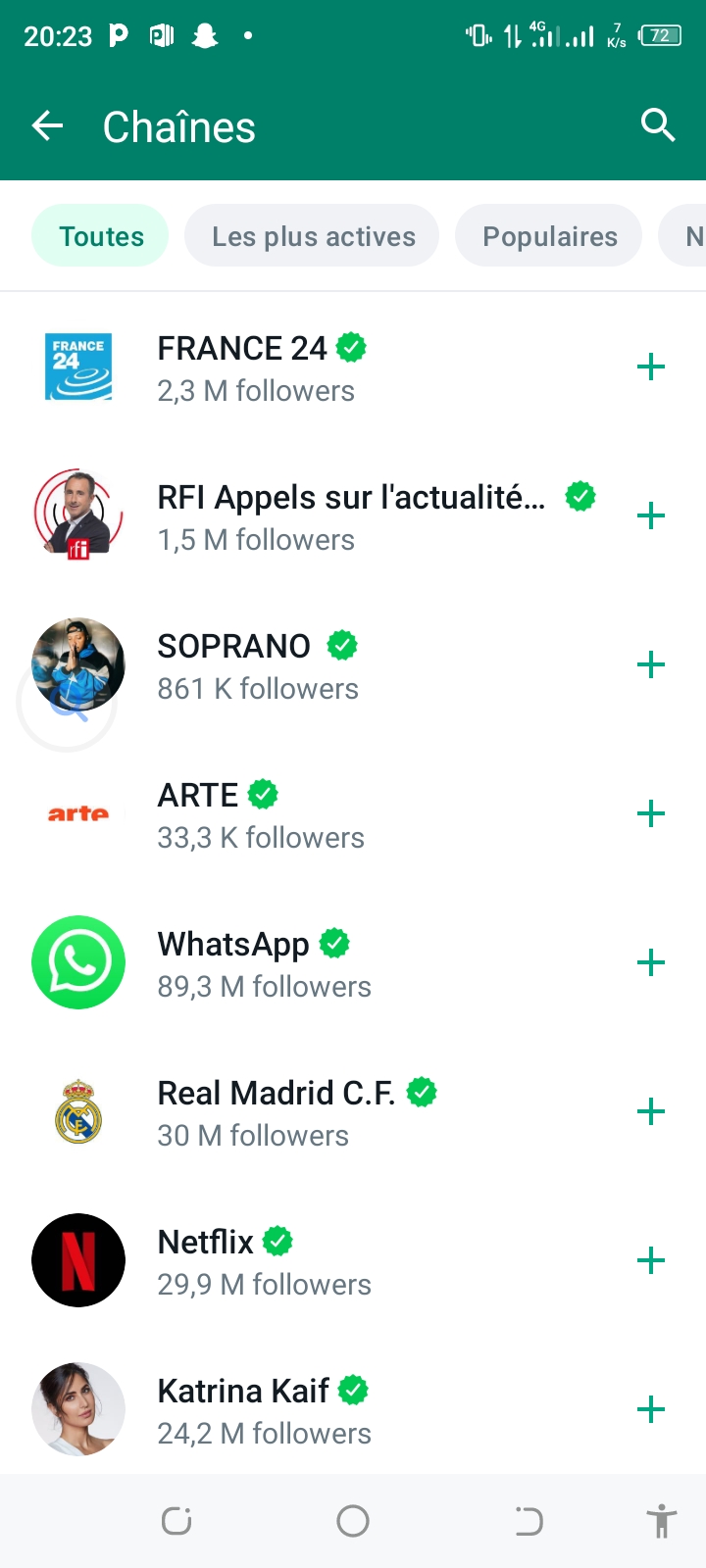Follow WhatsApp channel via plus icon
Viewport: 706px width, 1568px height.
coord(651,963)
